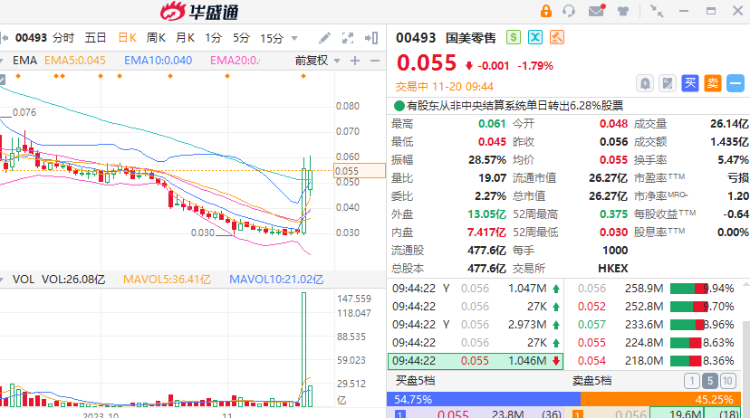
Task: Click the skin shirt icon
Action: pyautogui.click(x=623, y=11)
